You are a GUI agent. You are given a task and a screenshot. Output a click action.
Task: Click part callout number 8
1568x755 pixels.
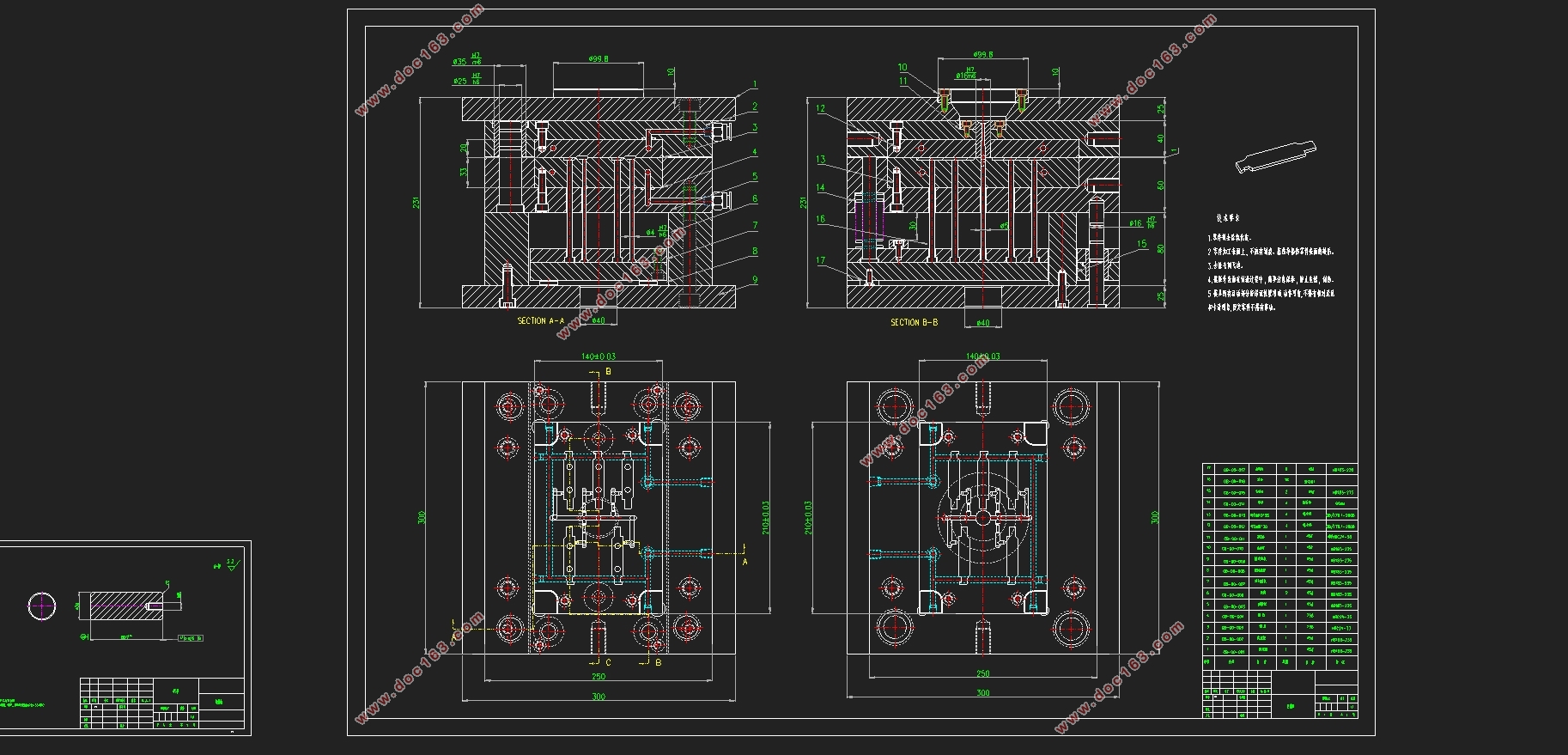click(x=754, y=252)
